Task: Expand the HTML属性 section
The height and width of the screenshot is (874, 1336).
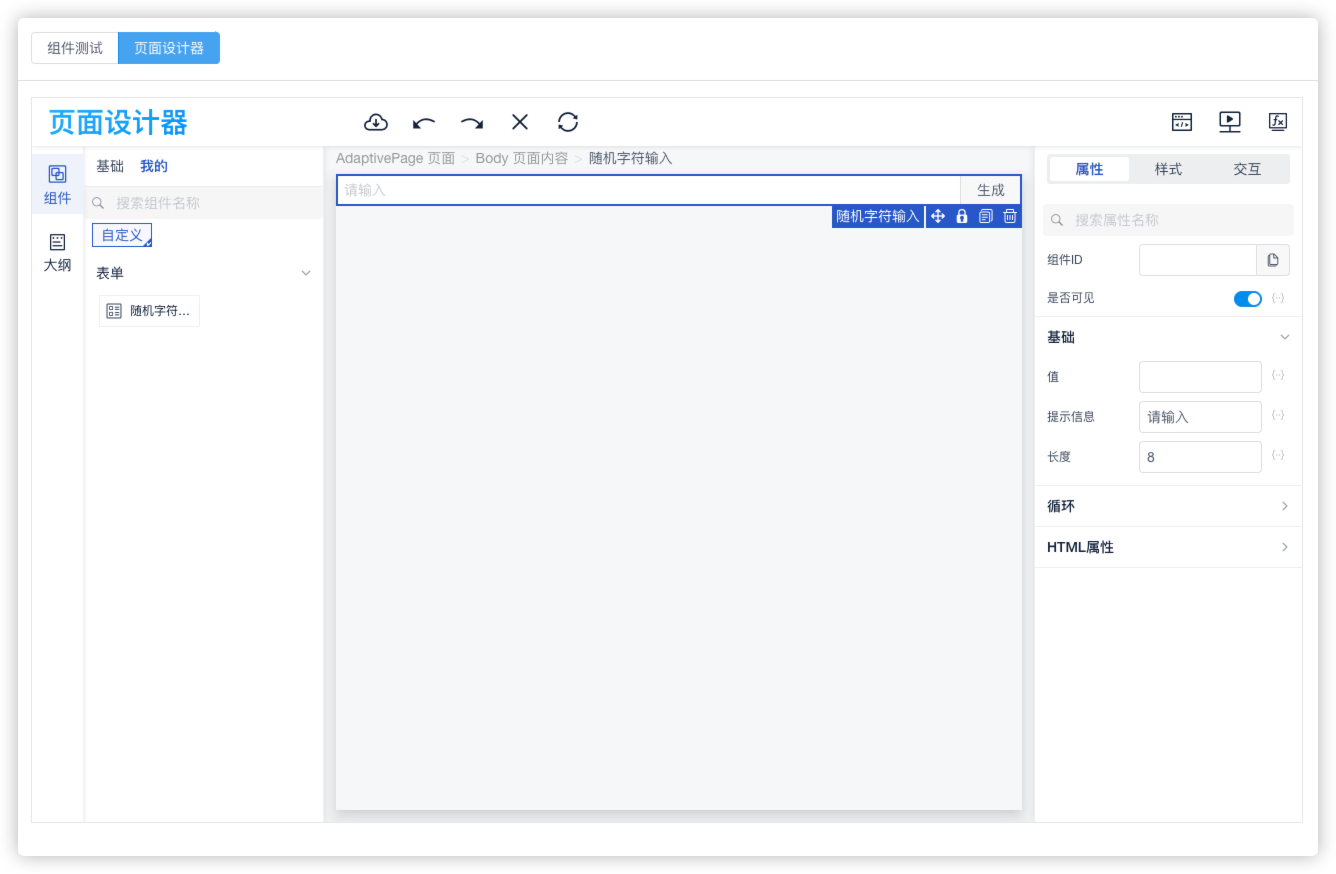Action: (x=1285, y=547)
